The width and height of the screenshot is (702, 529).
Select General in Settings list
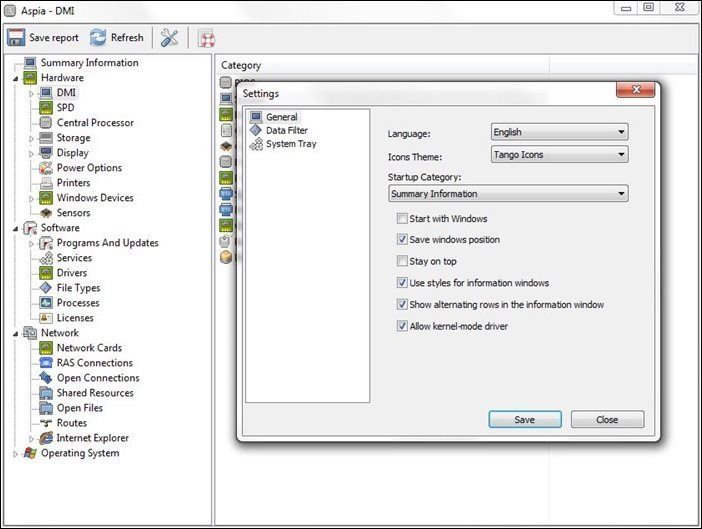pos(282,117)
